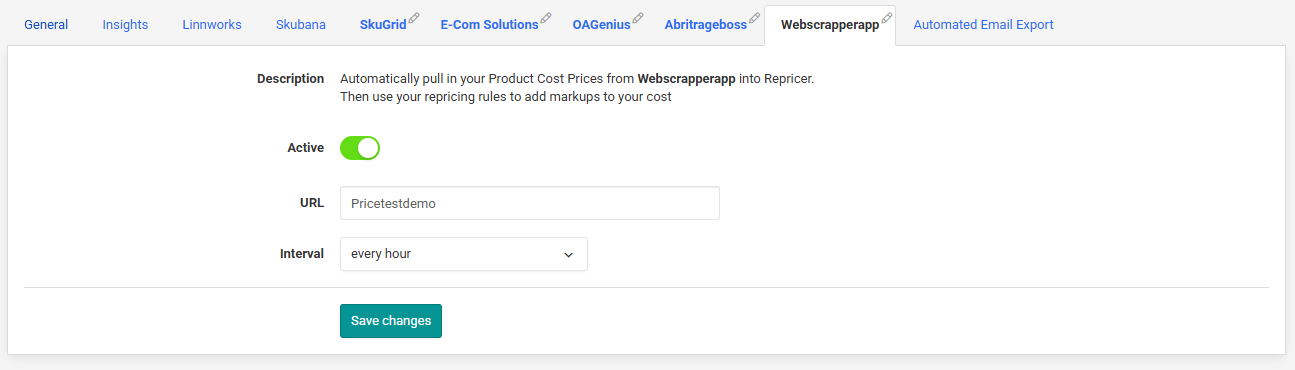The image size is (1295, 370).
Task: Click the link icon next to SkuGrid
Action: tap(414, 18)
